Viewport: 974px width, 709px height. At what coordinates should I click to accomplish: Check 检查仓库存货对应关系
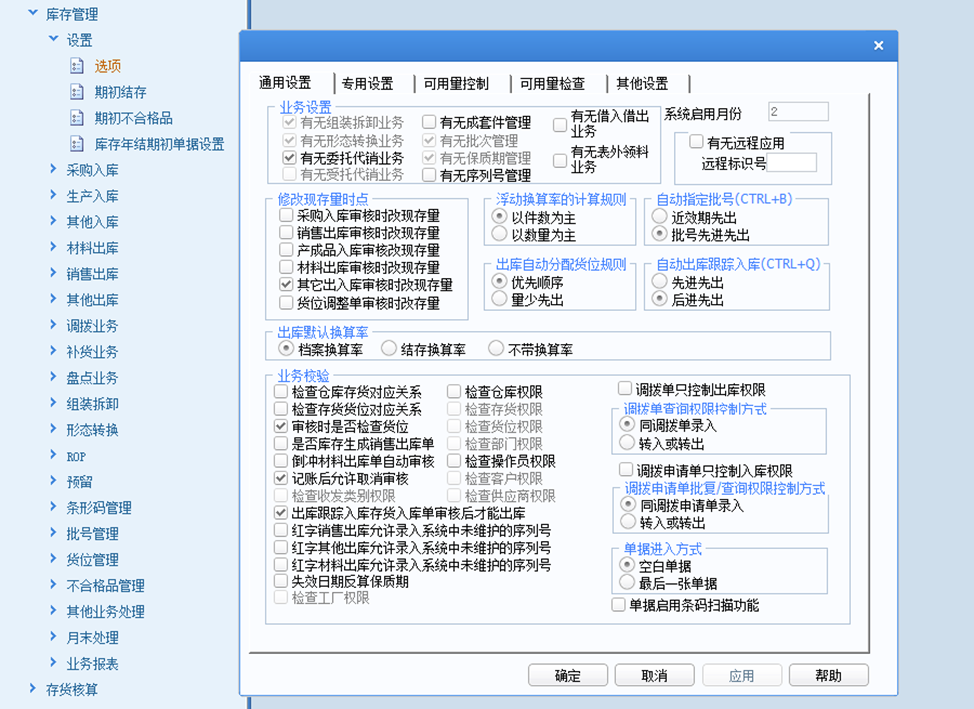281,391
